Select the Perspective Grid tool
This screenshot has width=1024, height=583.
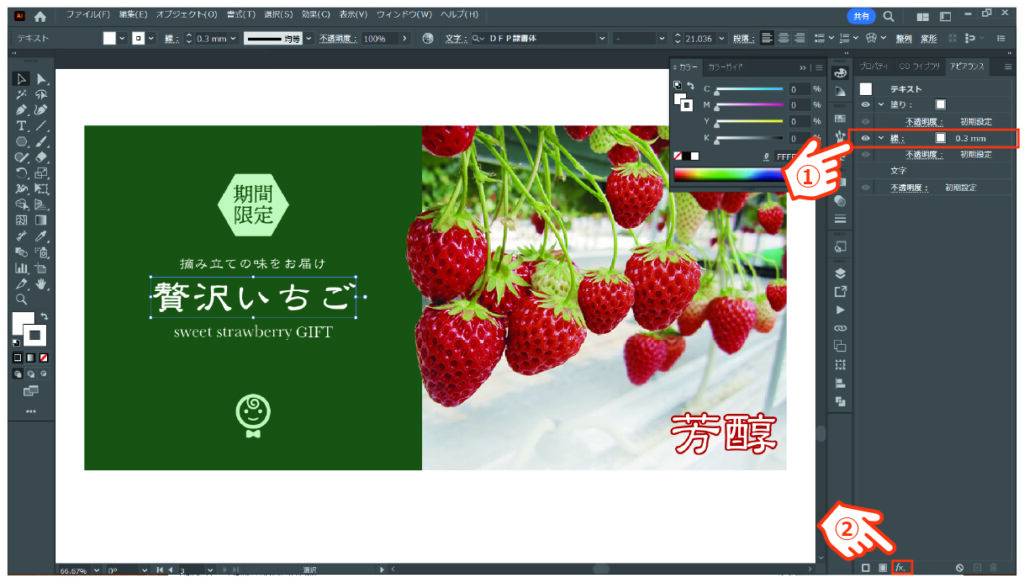pos(41,204)
